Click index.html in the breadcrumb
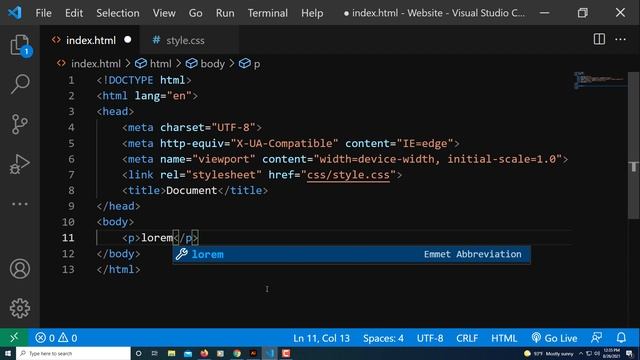The width and height of the screenshot is (640, 360). point(96,64)
